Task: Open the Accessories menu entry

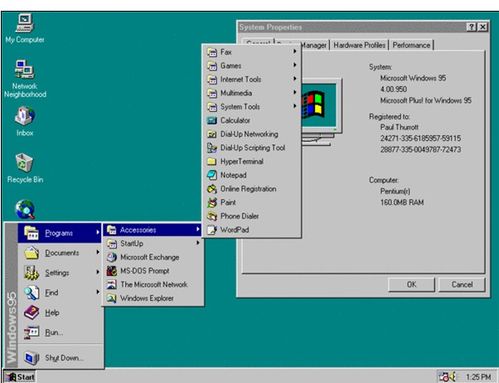Action: (153, 230)
